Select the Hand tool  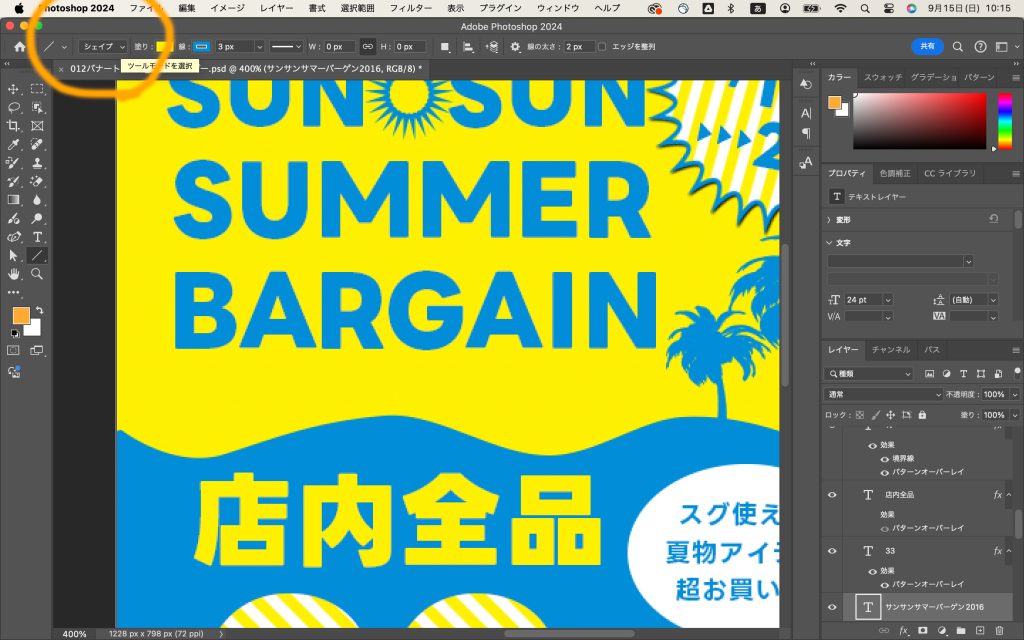pos(14,273)
